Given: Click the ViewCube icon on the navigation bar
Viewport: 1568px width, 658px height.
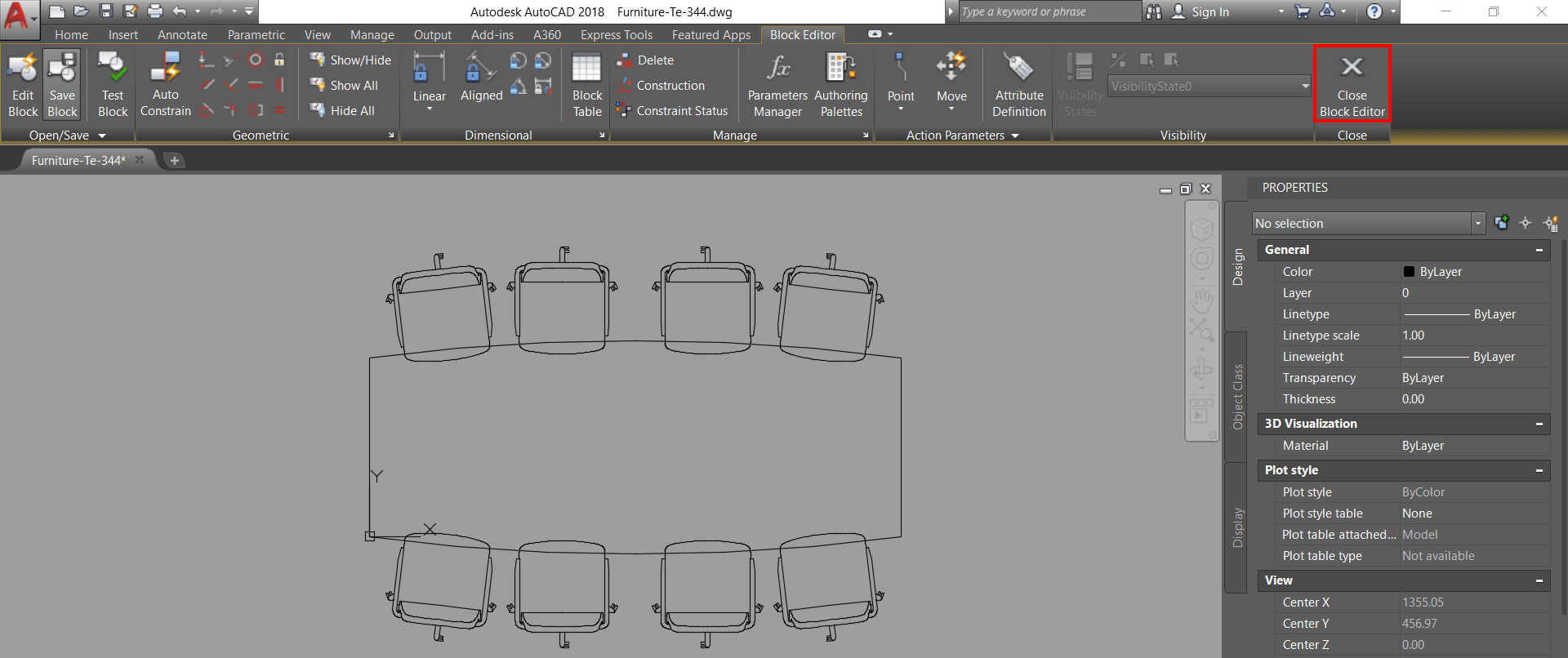Looking at the screenshot, I should (1201, 229).
